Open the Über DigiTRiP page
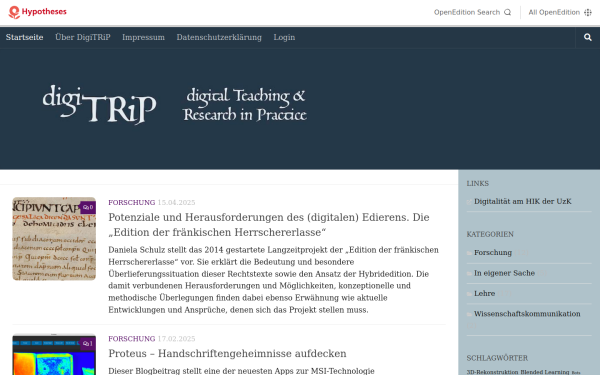Viewport: 600px width, 375px height. [83, 37]
